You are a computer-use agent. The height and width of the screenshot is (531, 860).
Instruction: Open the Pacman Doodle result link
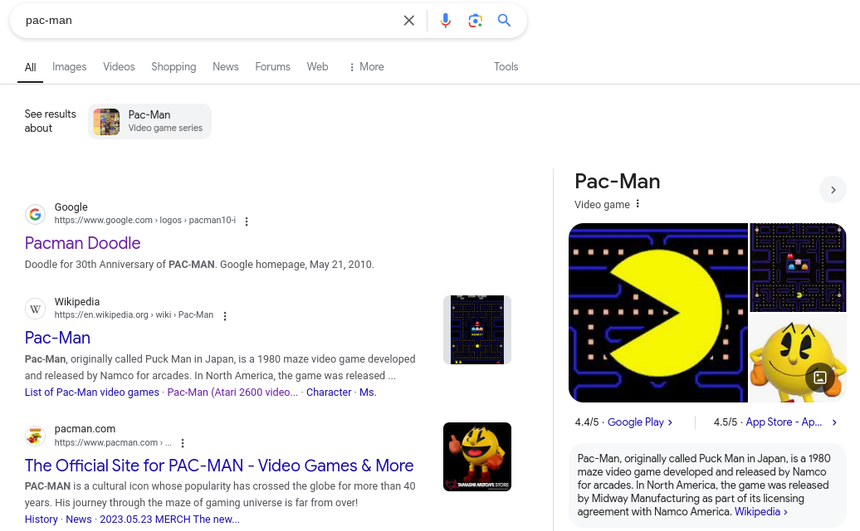[x=83, y=243]
